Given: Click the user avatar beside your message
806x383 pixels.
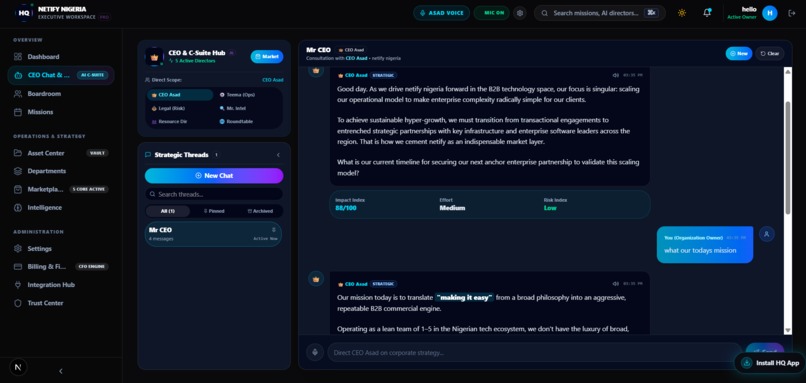Looking at the screenshot, I should coord(766,234).
